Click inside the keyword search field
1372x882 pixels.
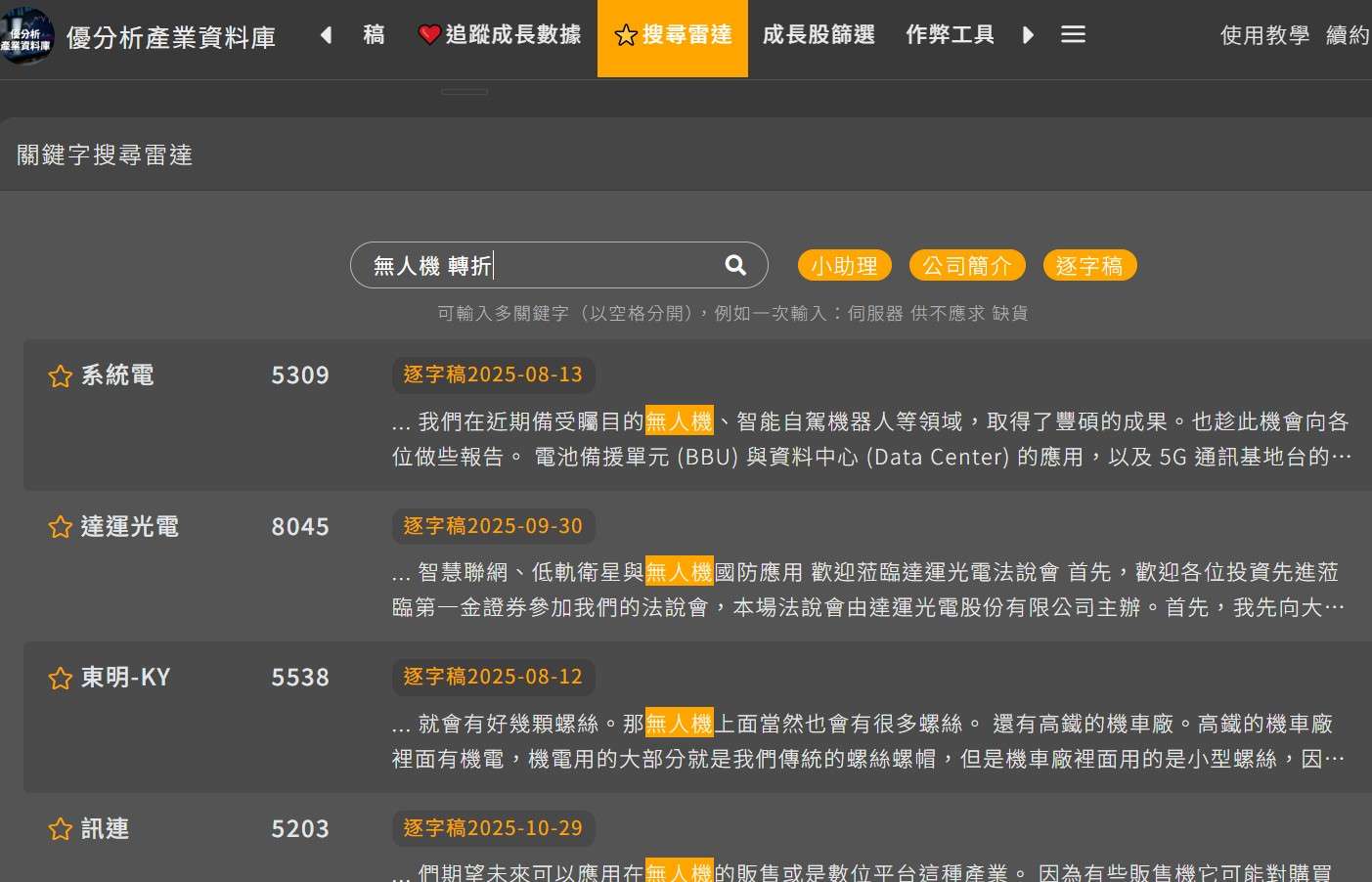[x=538, y=264]
